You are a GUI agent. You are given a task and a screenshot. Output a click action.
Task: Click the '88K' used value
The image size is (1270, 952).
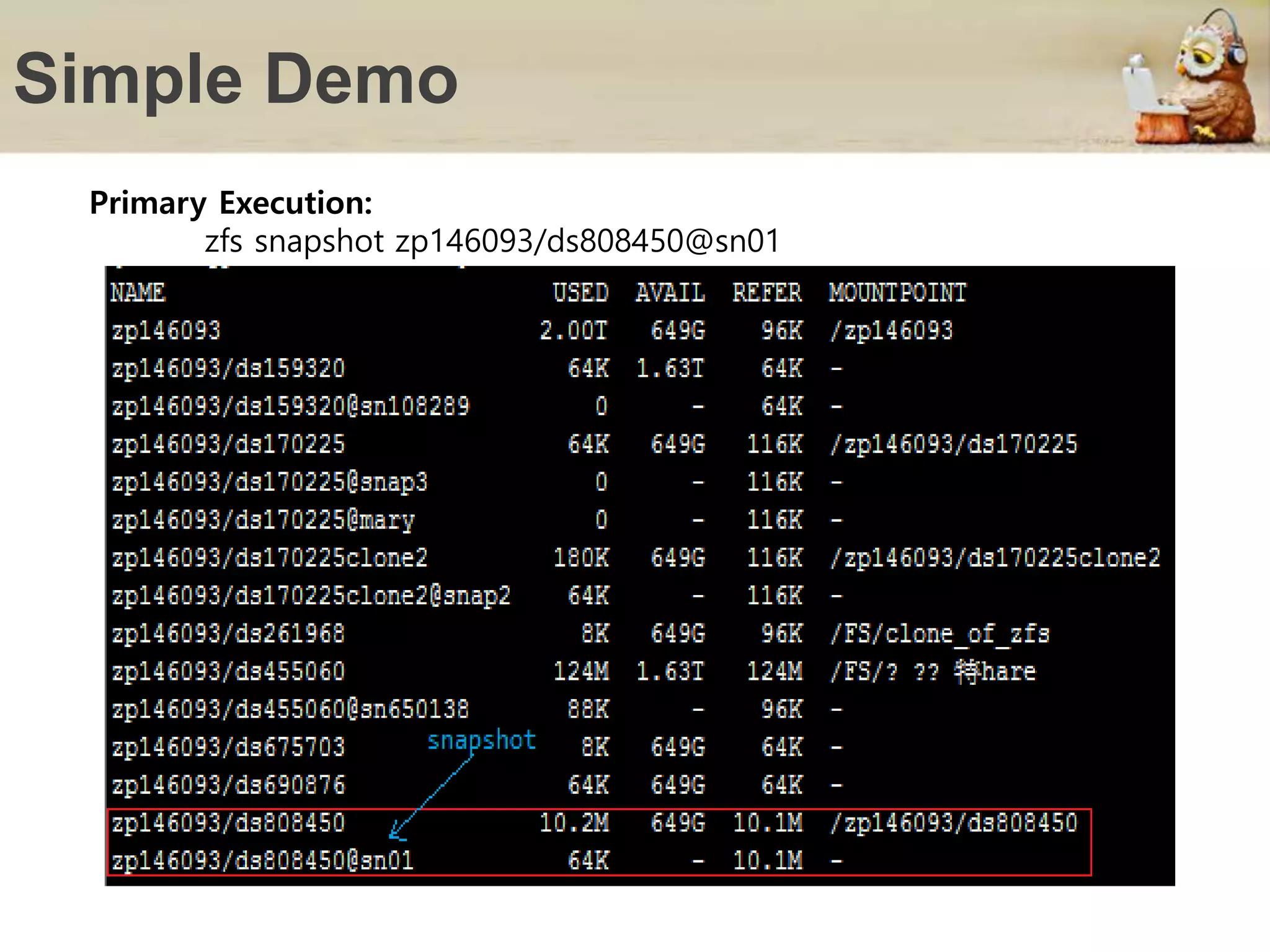pyautogui.click(x=588, y=709)
